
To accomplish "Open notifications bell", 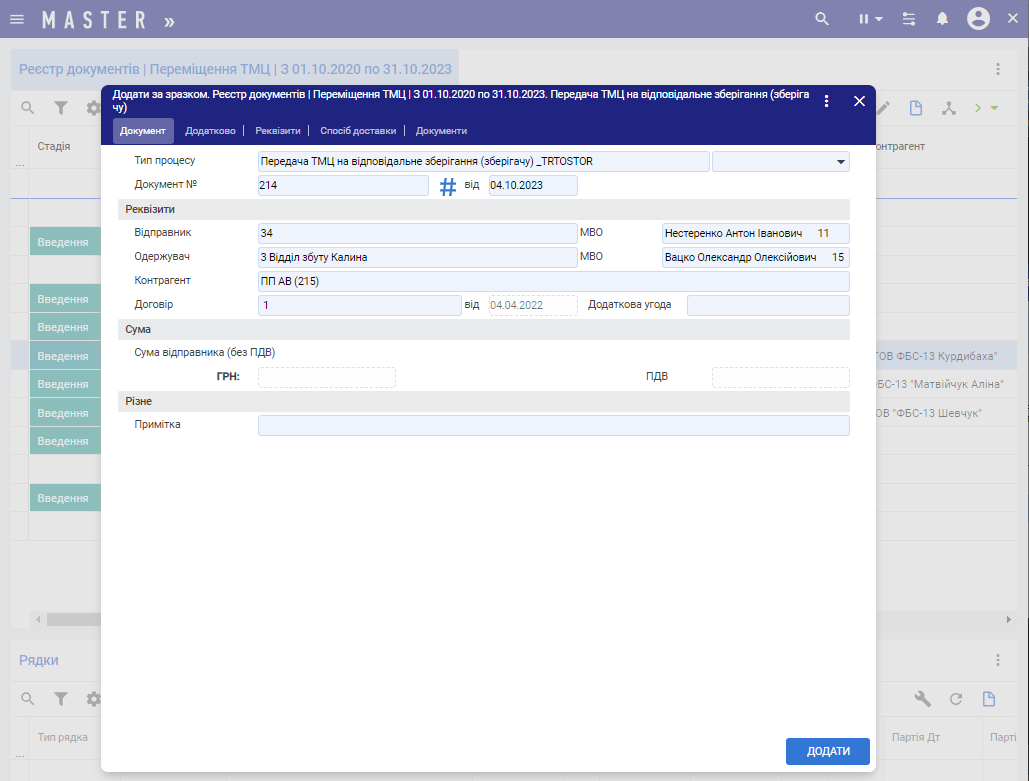I will (x=942, y=19).
